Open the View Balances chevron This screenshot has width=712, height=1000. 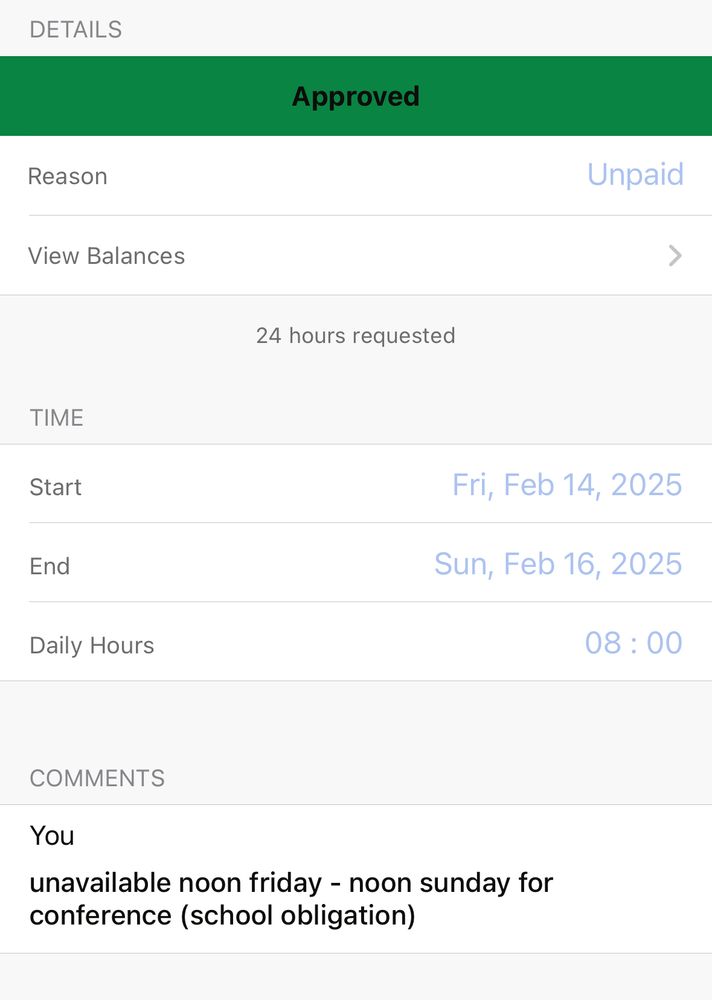[x=674, y=256]
